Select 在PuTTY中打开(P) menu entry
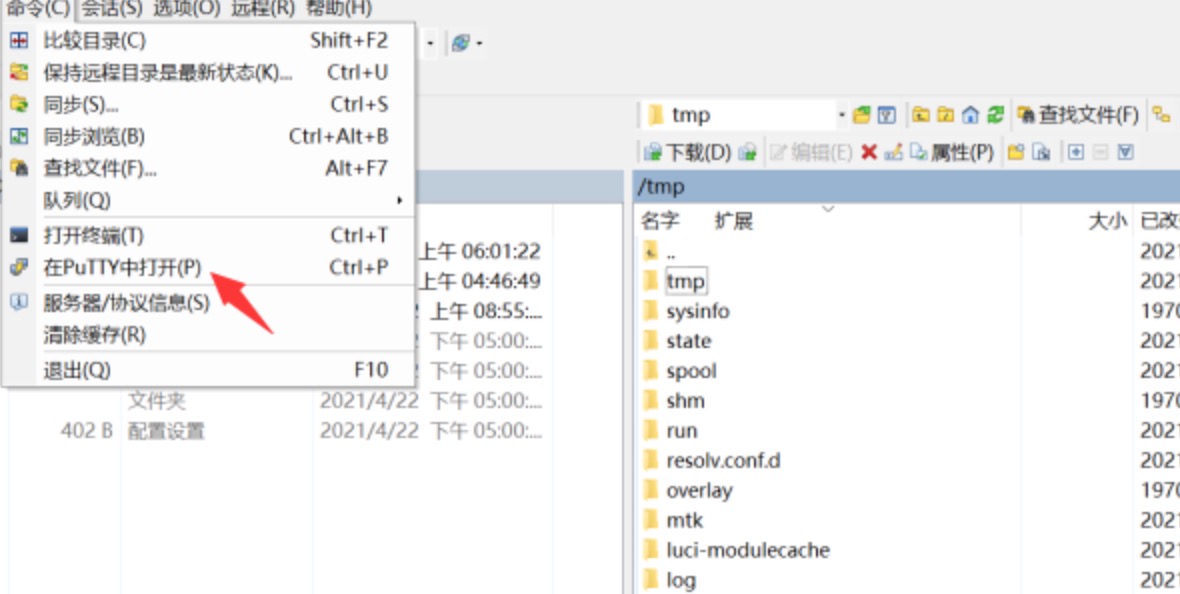This screenshot has height=594, width=1180. (209, 267)
